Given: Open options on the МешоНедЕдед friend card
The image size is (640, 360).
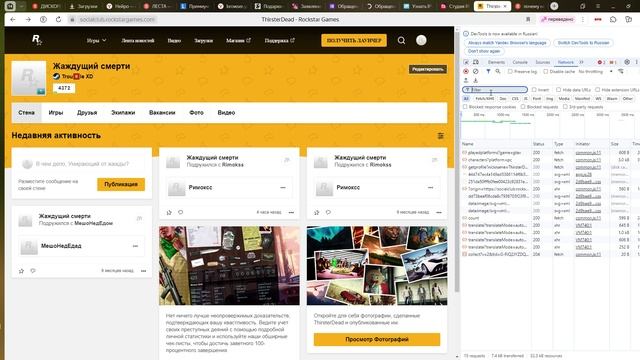Looking at the screenshot, I should coord(135,246).
